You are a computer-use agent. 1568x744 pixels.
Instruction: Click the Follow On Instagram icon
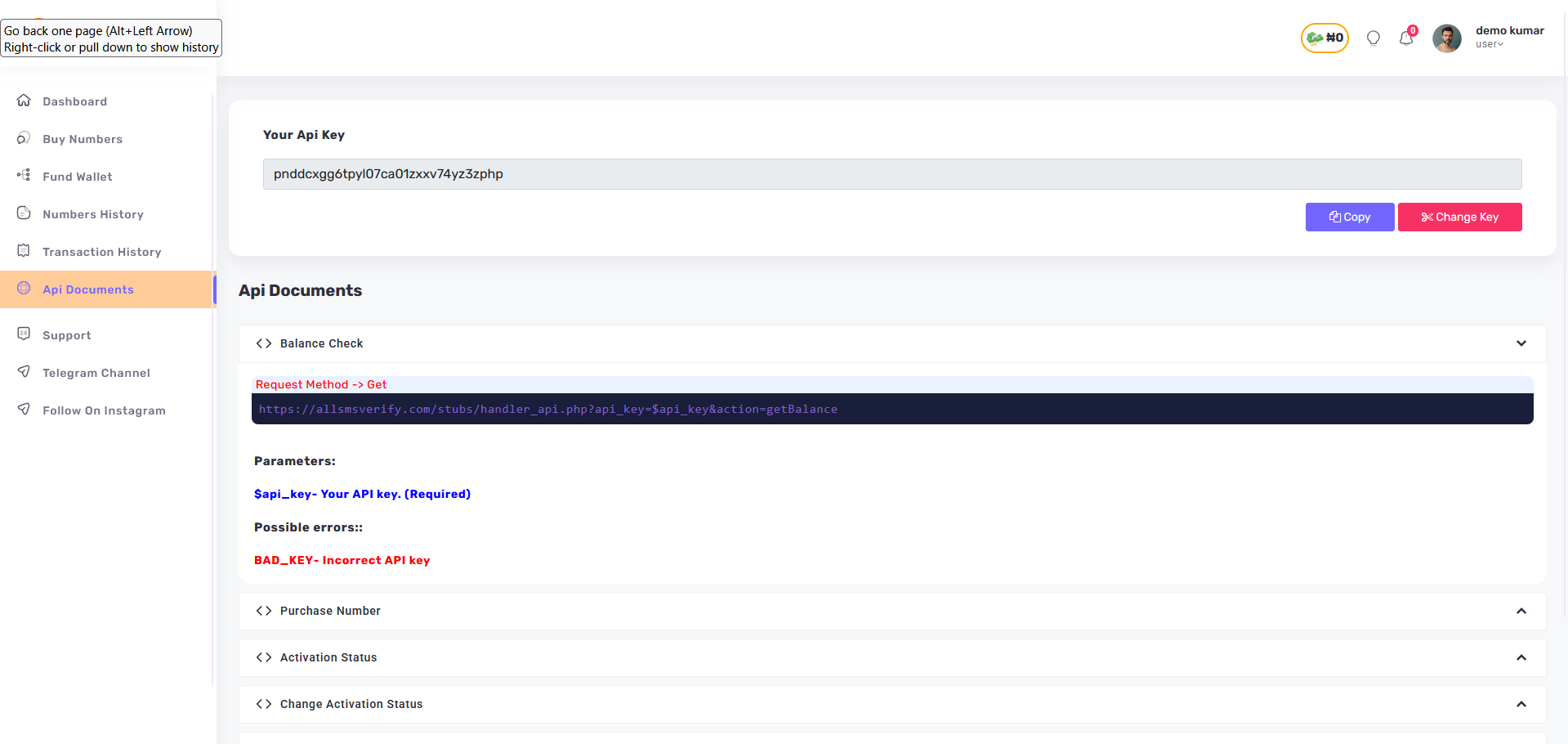[x=24, y=410]
